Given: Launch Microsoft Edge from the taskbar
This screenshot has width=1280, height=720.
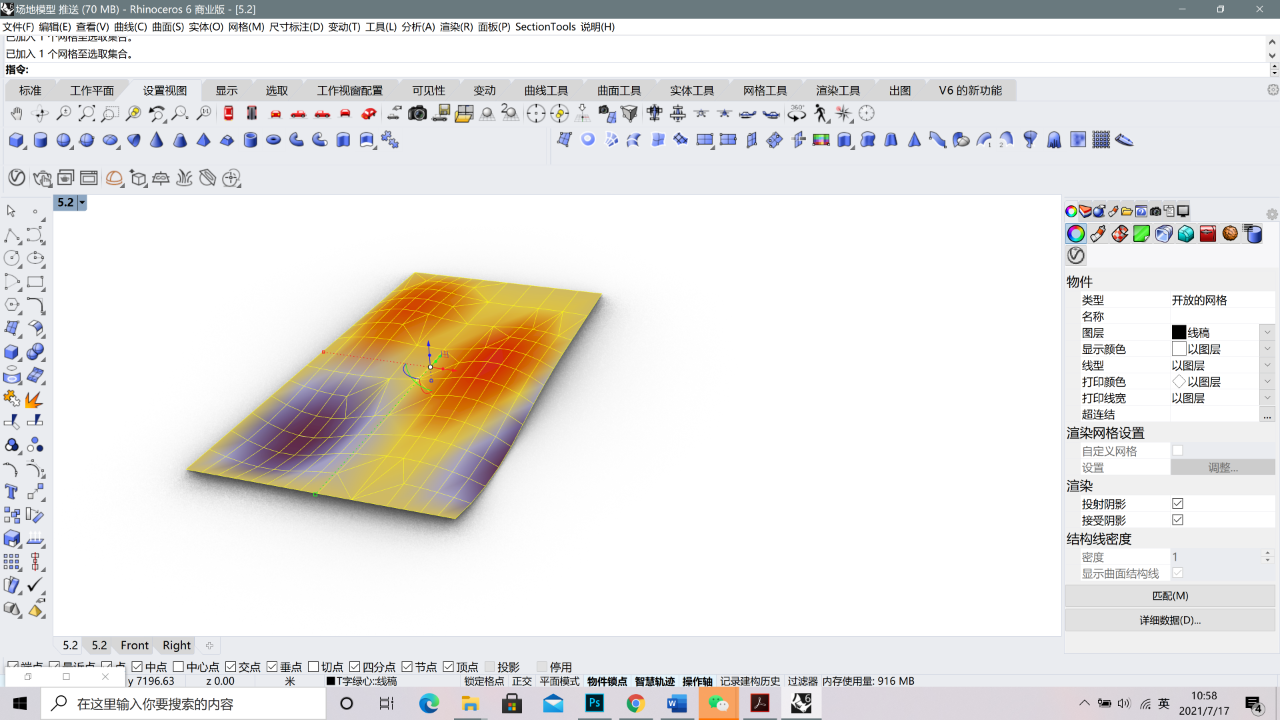Looking at the screenshot, I should pos(429,703).
